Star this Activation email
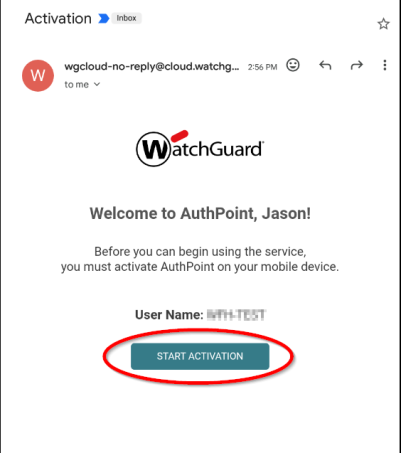The image size is (401, 453). click(x=383, y=24)
